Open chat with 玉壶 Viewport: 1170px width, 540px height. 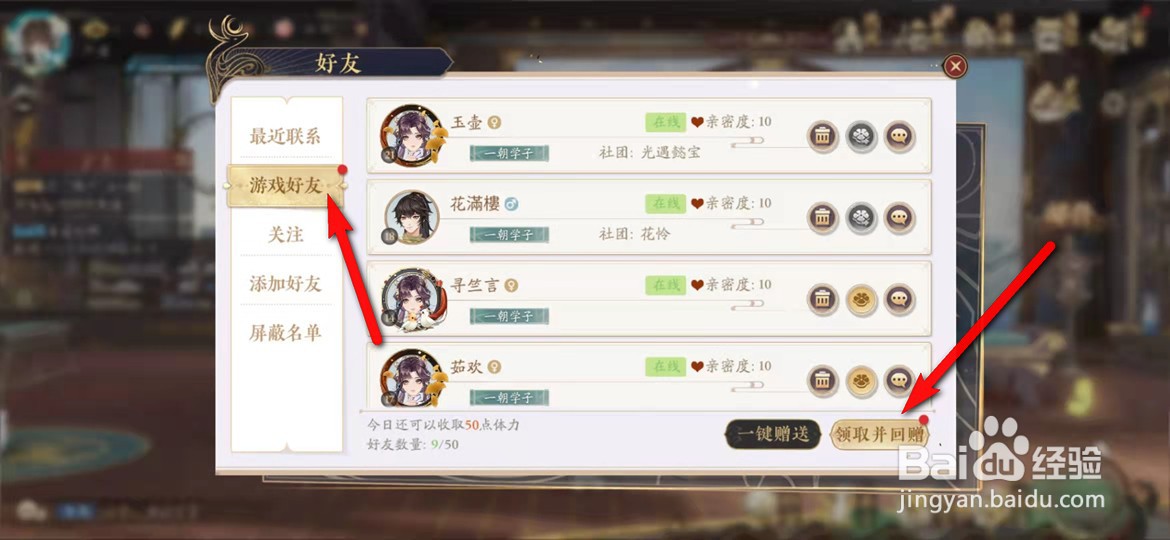(899, 136)
